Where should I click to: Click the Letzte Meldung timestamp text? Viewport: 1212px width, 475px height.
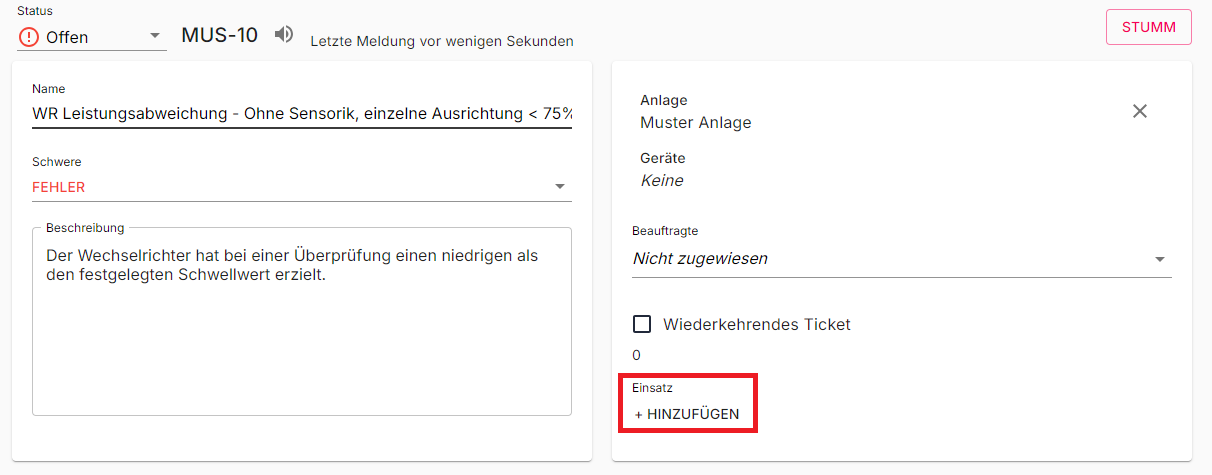(442, 42)
